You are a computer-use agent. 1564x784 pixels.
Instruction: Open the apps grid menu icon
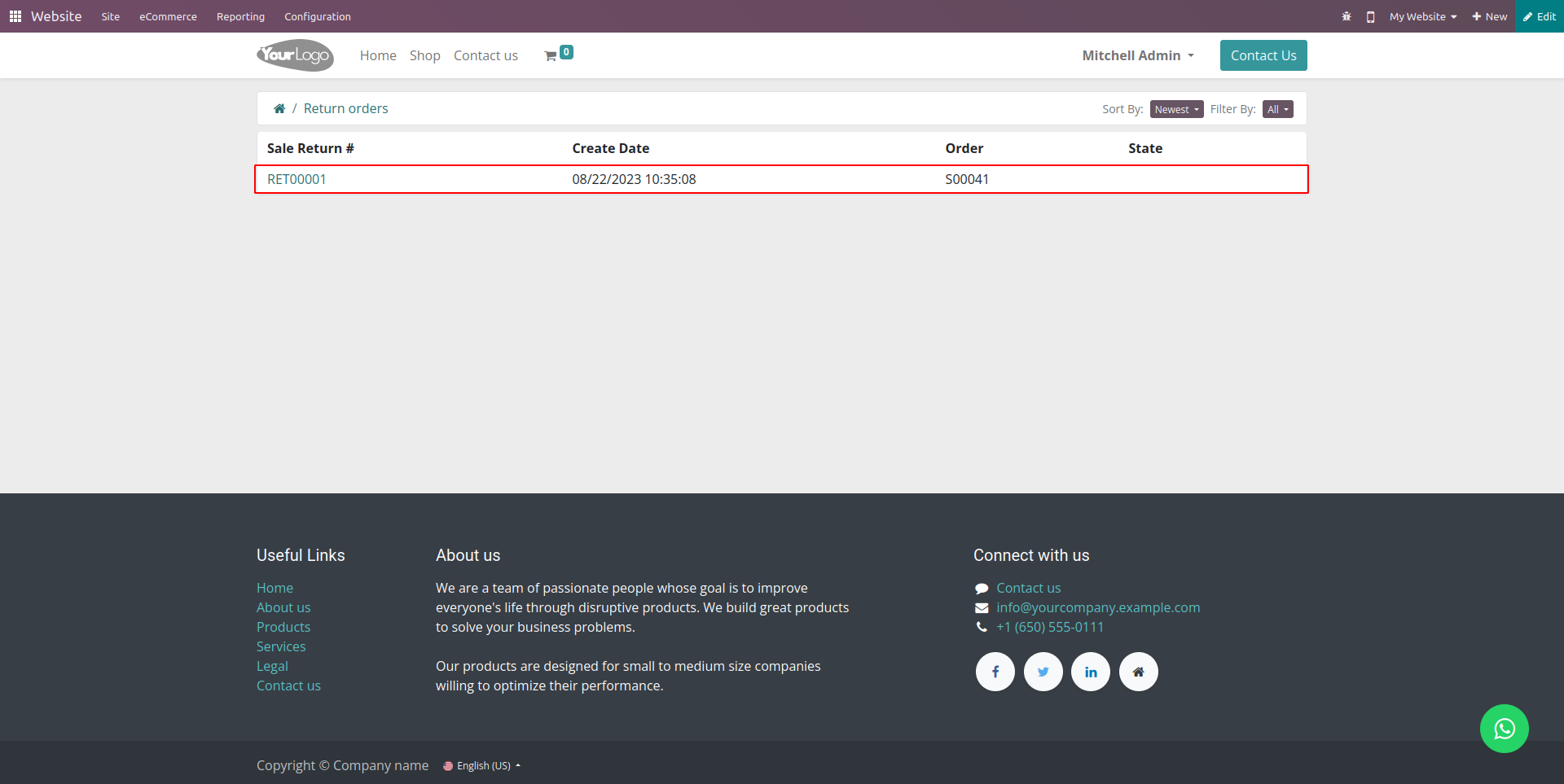[15, 16]
